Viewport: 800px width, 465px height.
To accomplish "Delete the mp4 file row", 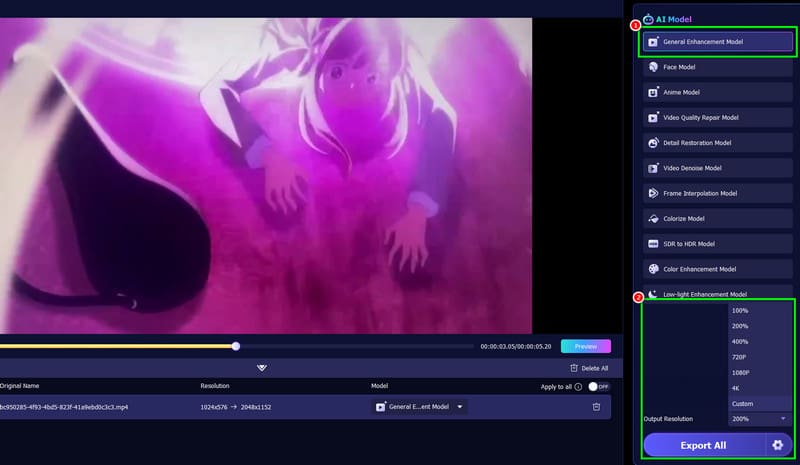I will [596, 407].
